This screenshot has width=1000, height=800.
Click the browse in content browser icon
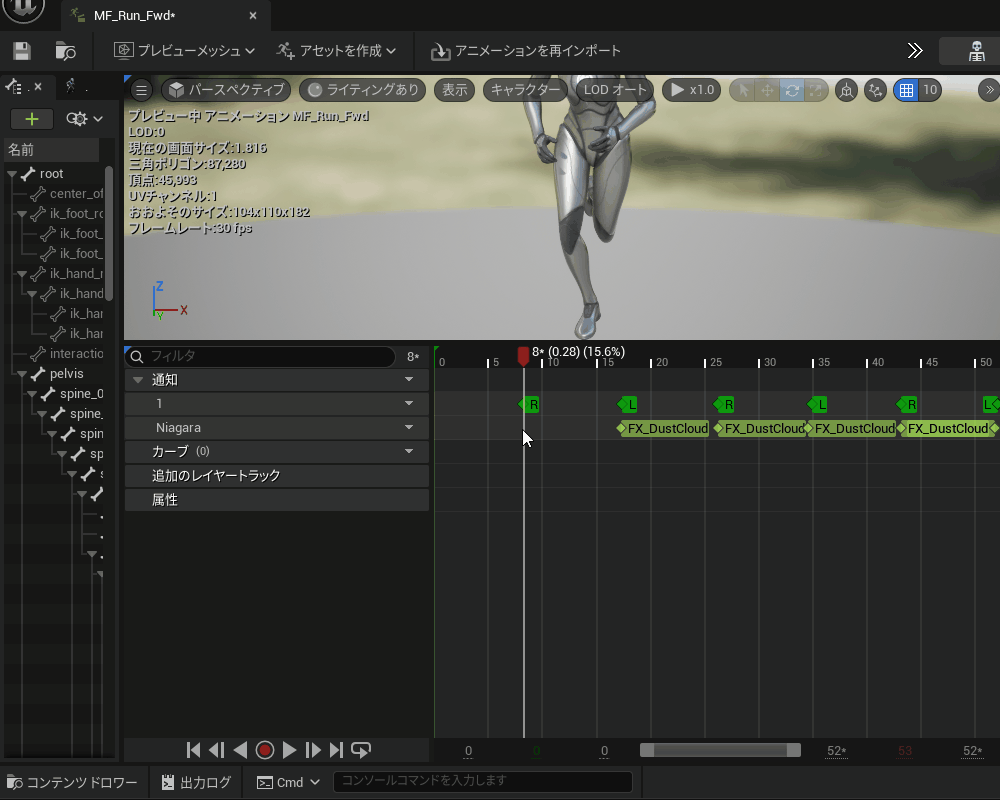pos(66,51)
